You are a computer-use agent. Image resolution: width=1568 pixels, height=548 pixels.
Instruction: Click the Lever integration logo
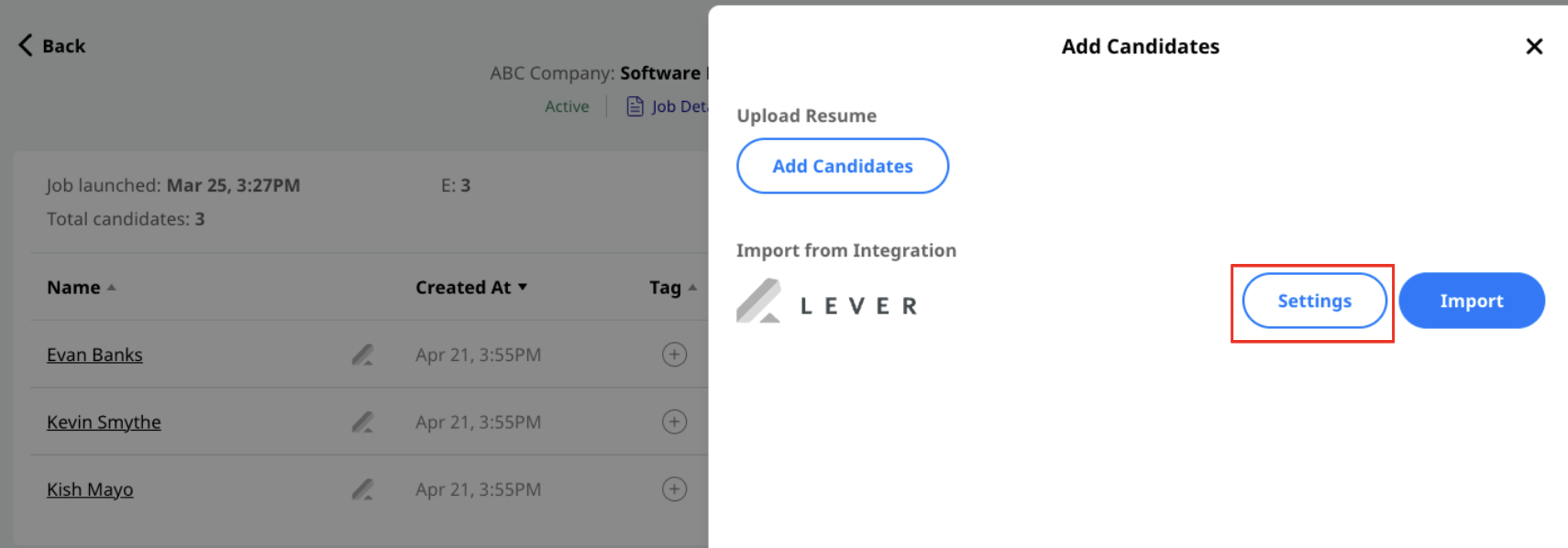pos(827,301)
